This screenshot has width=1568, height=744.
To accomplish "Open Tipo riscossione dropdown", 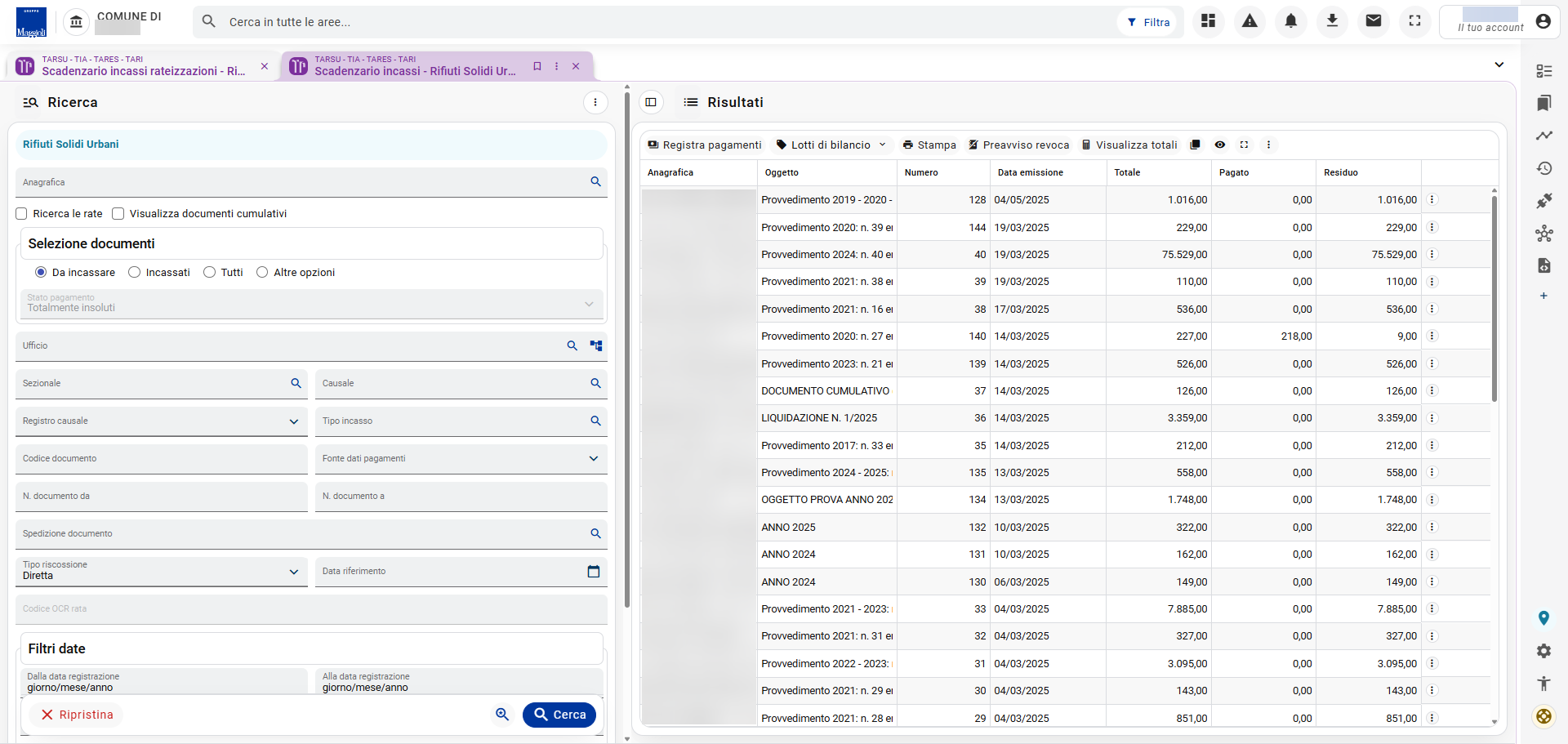I will pyautogui.click(x=162, y=572).
